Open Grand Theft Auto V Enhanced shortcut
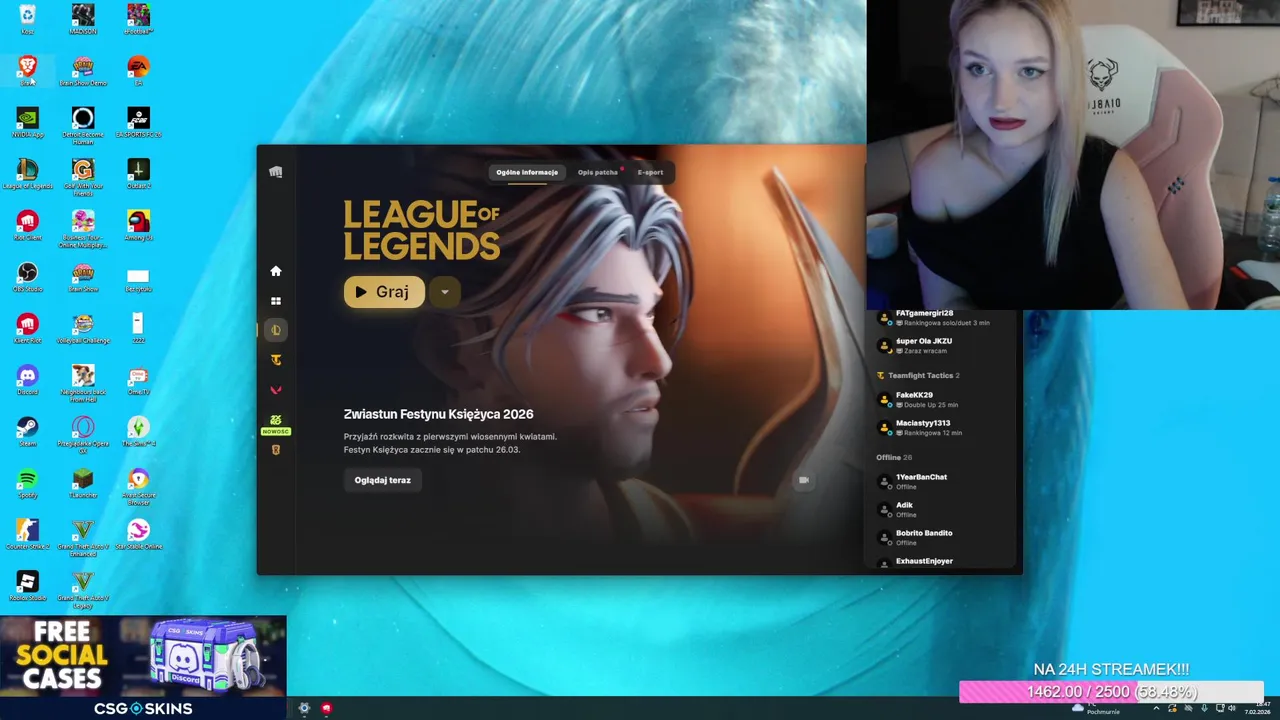The image size is (1280, 720). tap(83, 538)
